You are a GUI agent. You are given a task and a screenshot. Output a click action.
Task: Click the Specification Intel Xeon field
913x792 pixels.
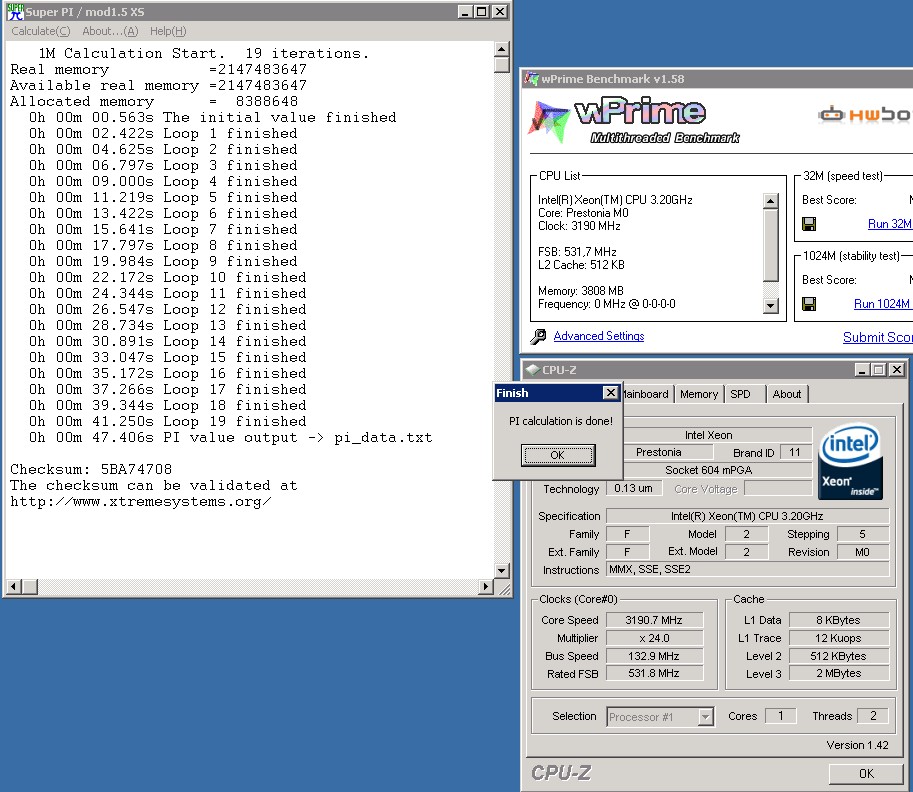[x=747, y=516]
